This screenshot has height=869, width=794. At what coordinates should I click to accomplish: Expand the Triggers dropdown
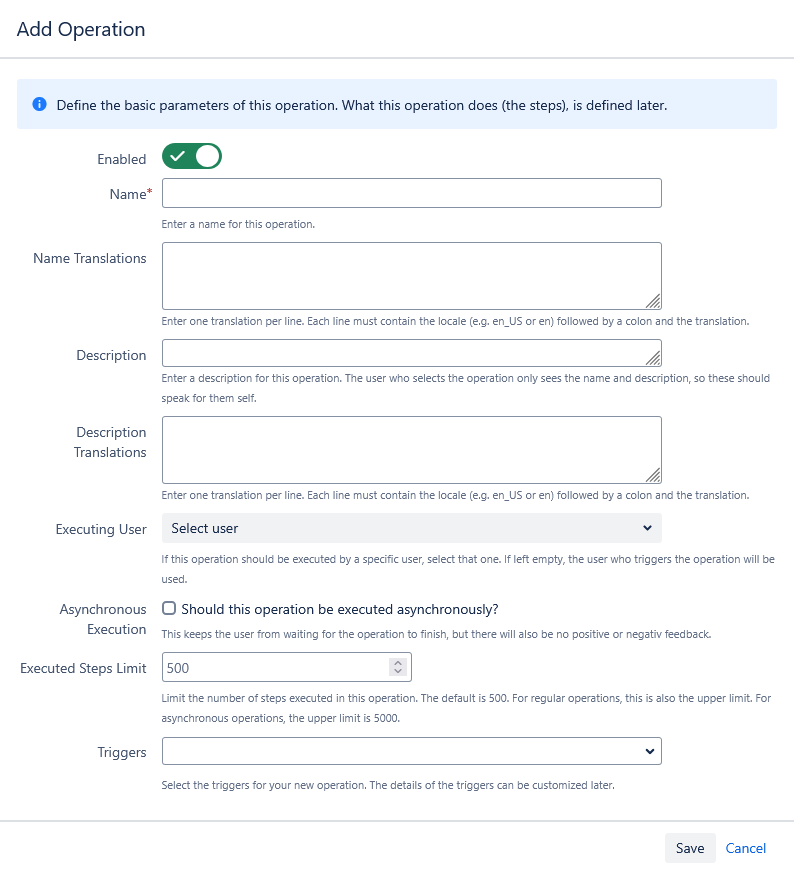pyautogui.click(x=411, y=751)
